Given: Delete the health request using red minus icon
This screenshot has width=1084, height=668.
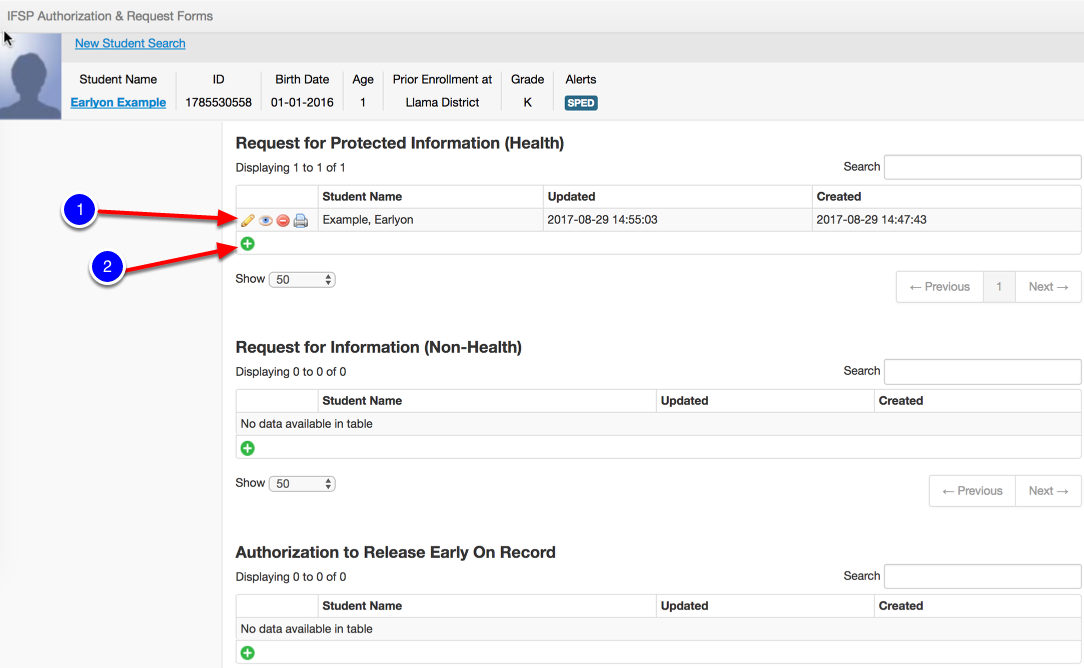Looking at the screenshot, I should click(283, 220).
